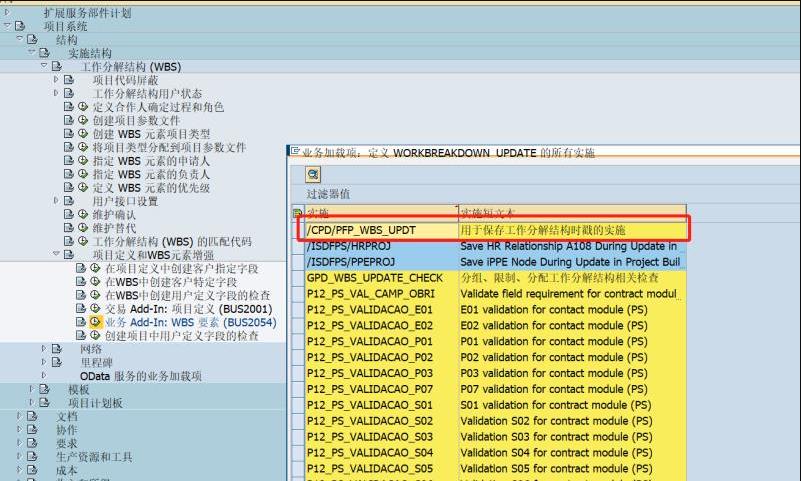Run the activity 定义合作人确定过程和角色 via its execute icon
This screenshot has width=801, height=481.
[x=83, y=107]
